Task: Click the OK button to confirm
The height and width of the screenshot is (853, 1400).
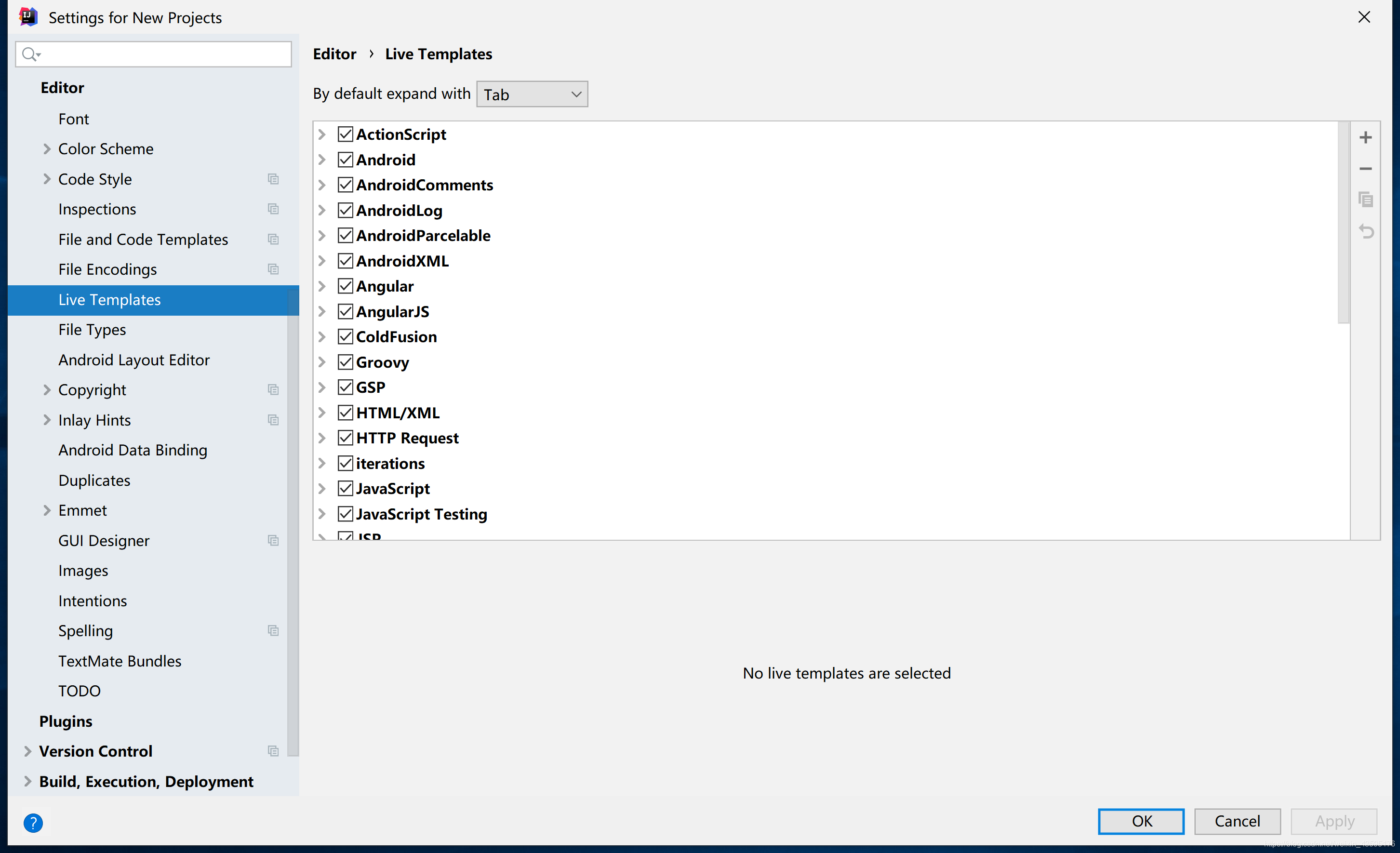Action: click(x=1140, y=821)
